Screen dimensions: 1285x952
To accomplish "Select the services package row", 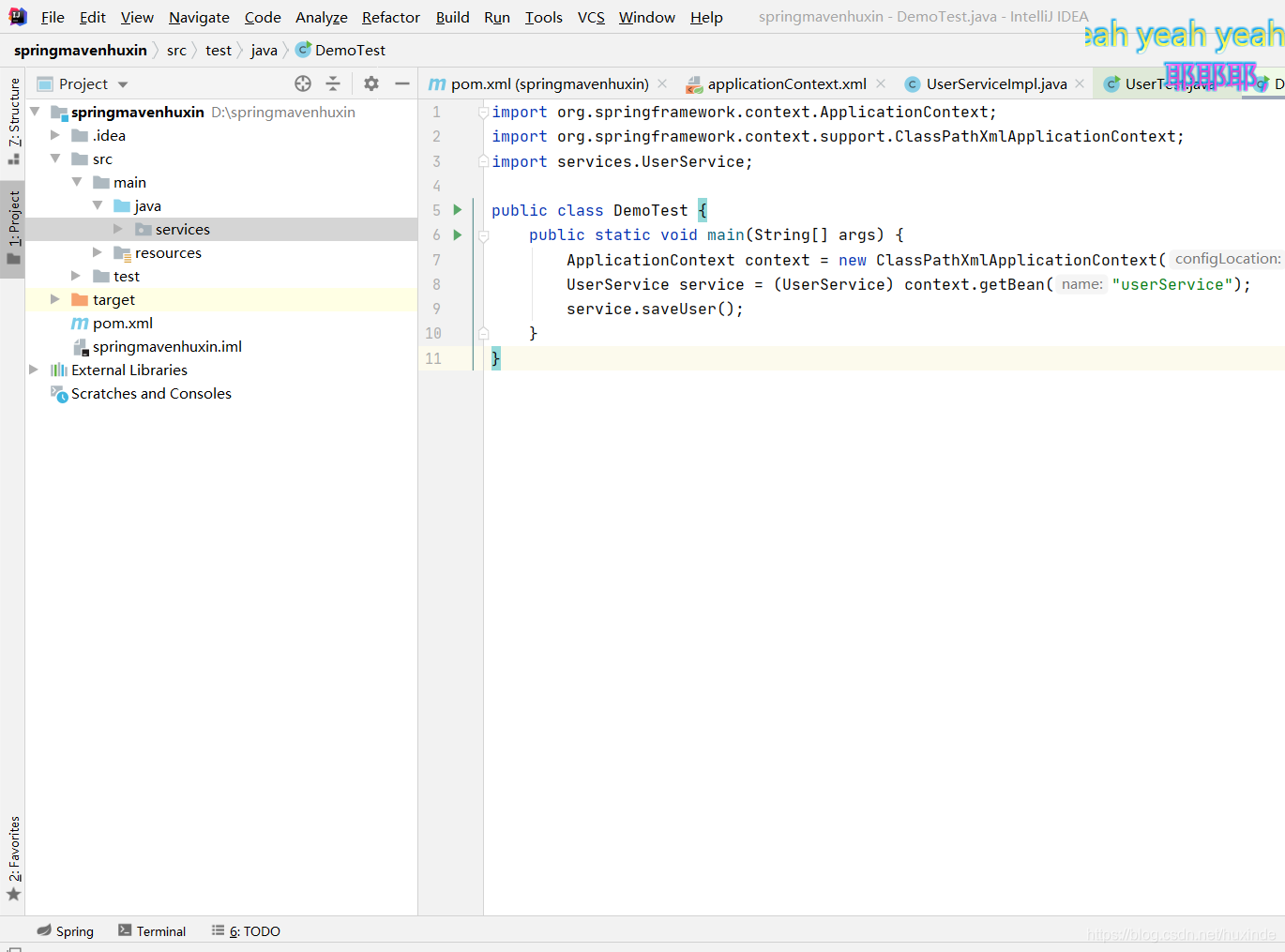I will coord(221,229).
